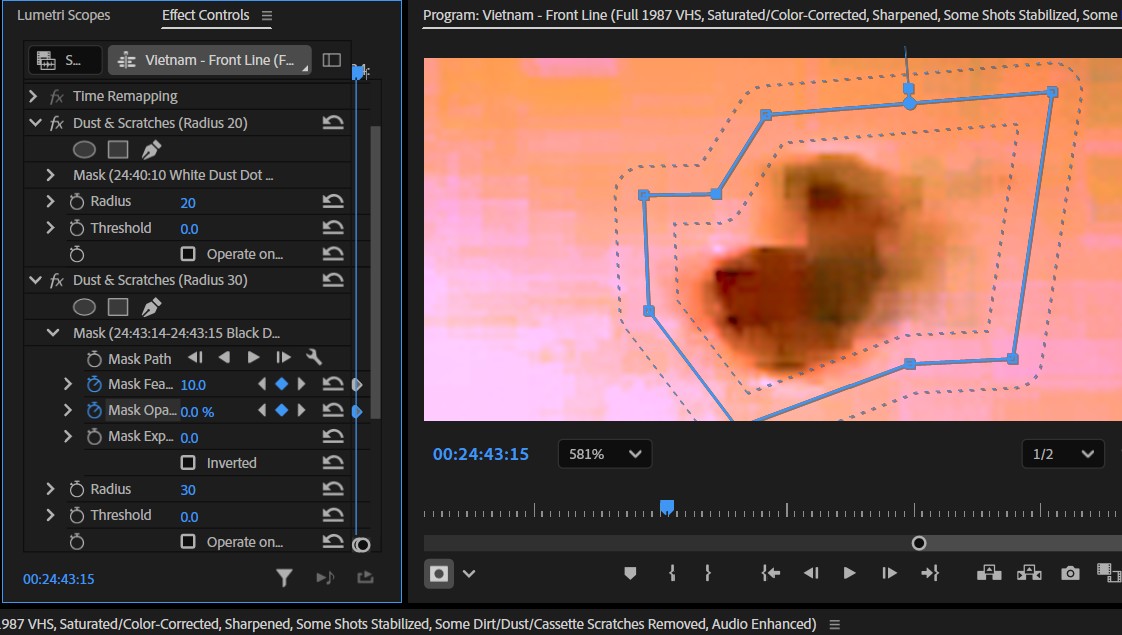Switch to the Lumetri Scopes tab
The image size is (1122, 635).
coord(64,15)
